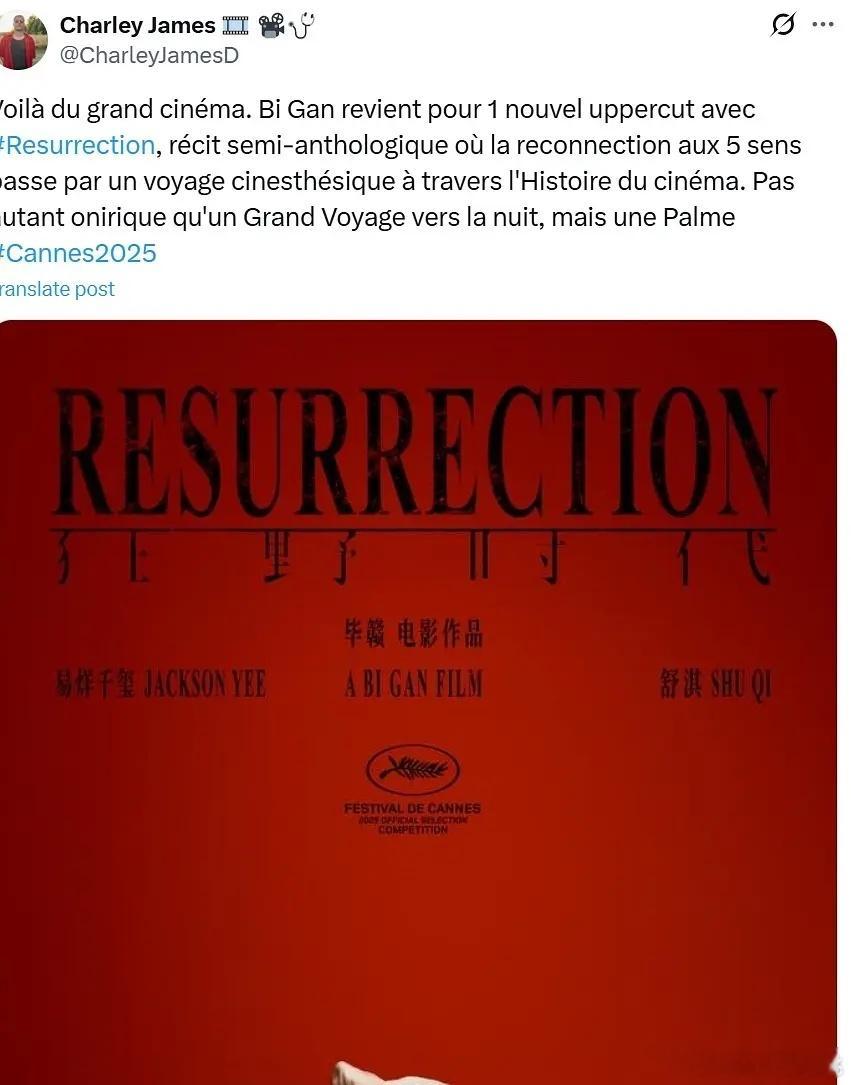Image resolution: width=851 pixels, height=1085 pixels.
Task: Open the Charley James display name link
Action: tap(138, 26)
